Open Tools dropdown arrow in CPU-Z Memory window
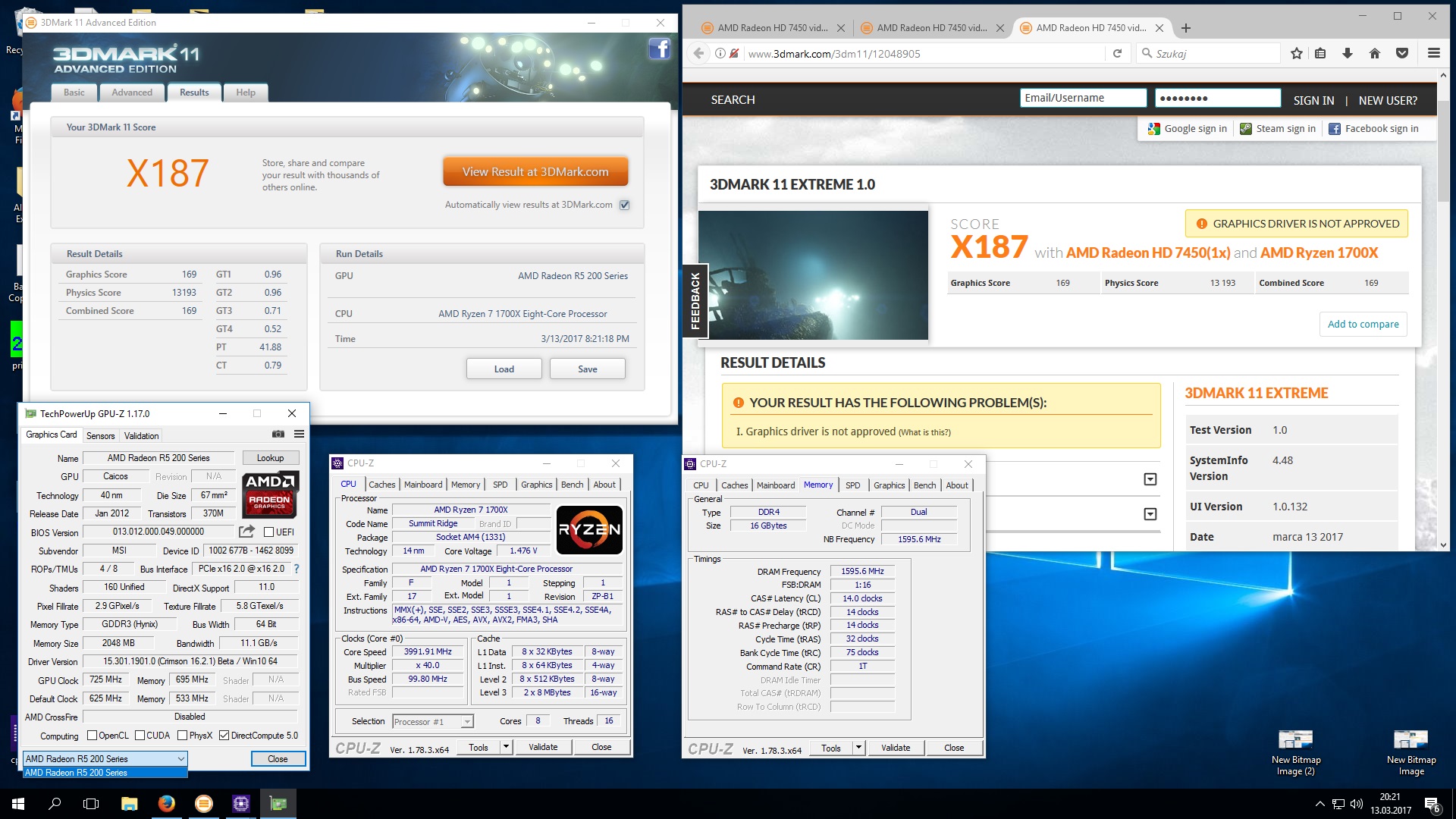 tap(858, 748)
